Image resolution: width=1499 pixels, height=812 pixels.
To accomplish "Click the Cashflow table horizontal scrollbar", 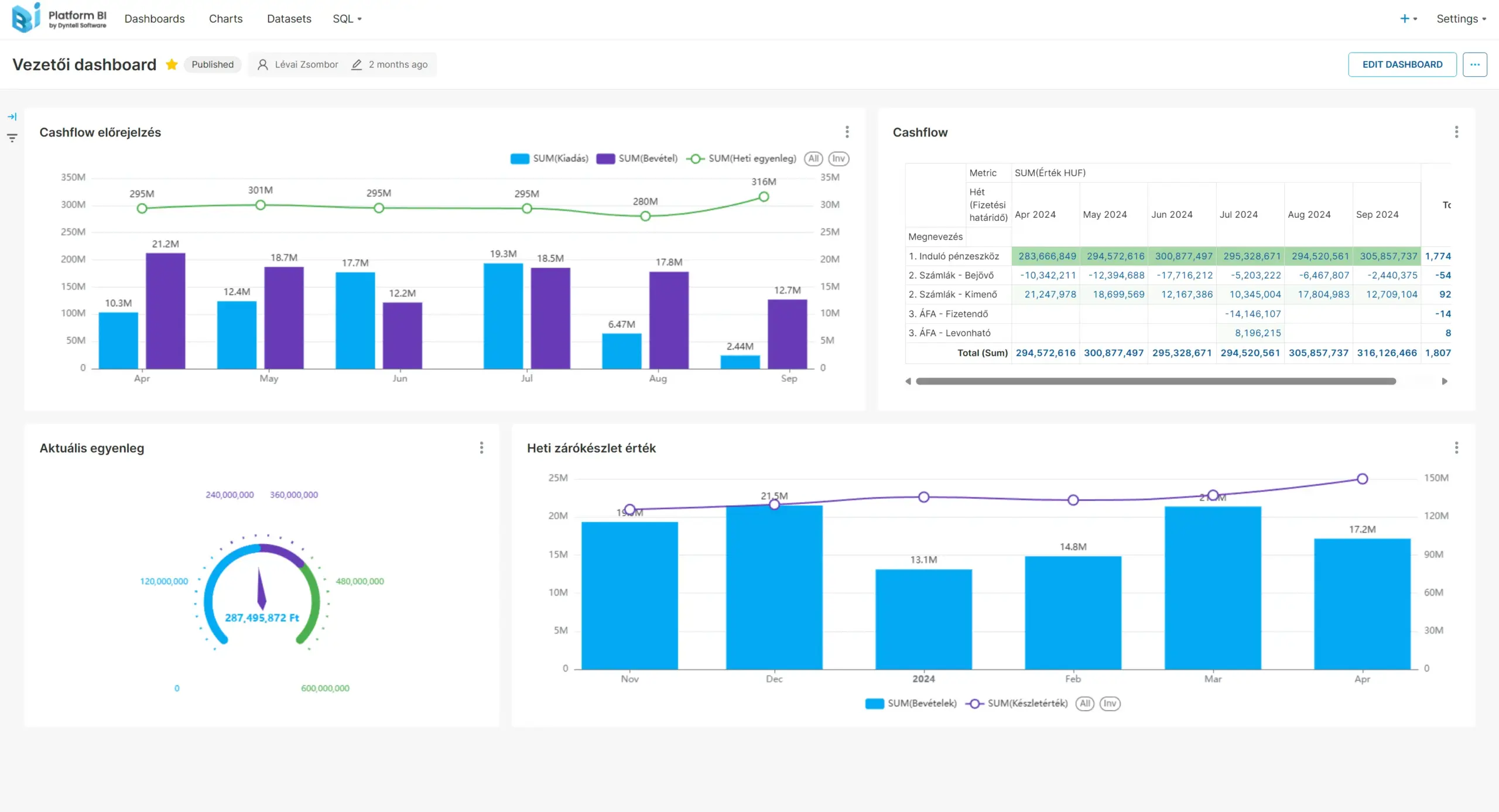I will (1155, 381).
